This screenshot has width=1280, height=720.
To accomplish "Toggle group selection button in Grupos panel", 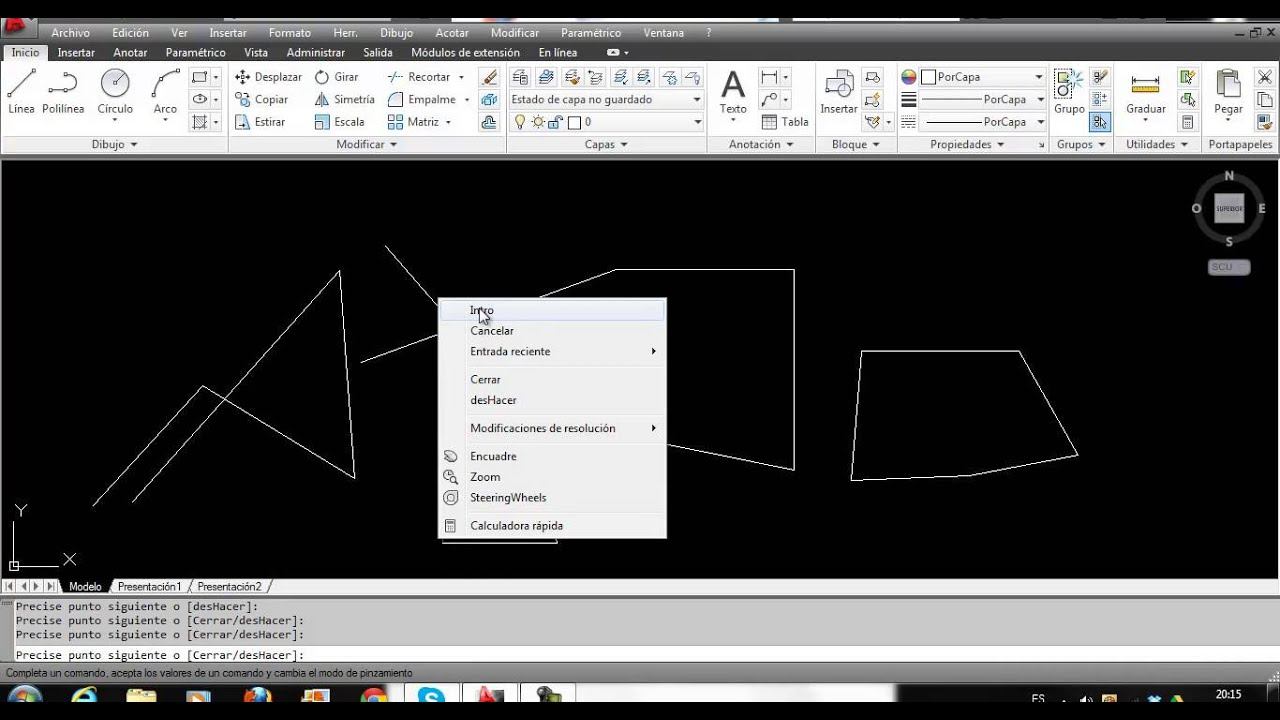I will pyautogui.click(x=1100, y=122).
